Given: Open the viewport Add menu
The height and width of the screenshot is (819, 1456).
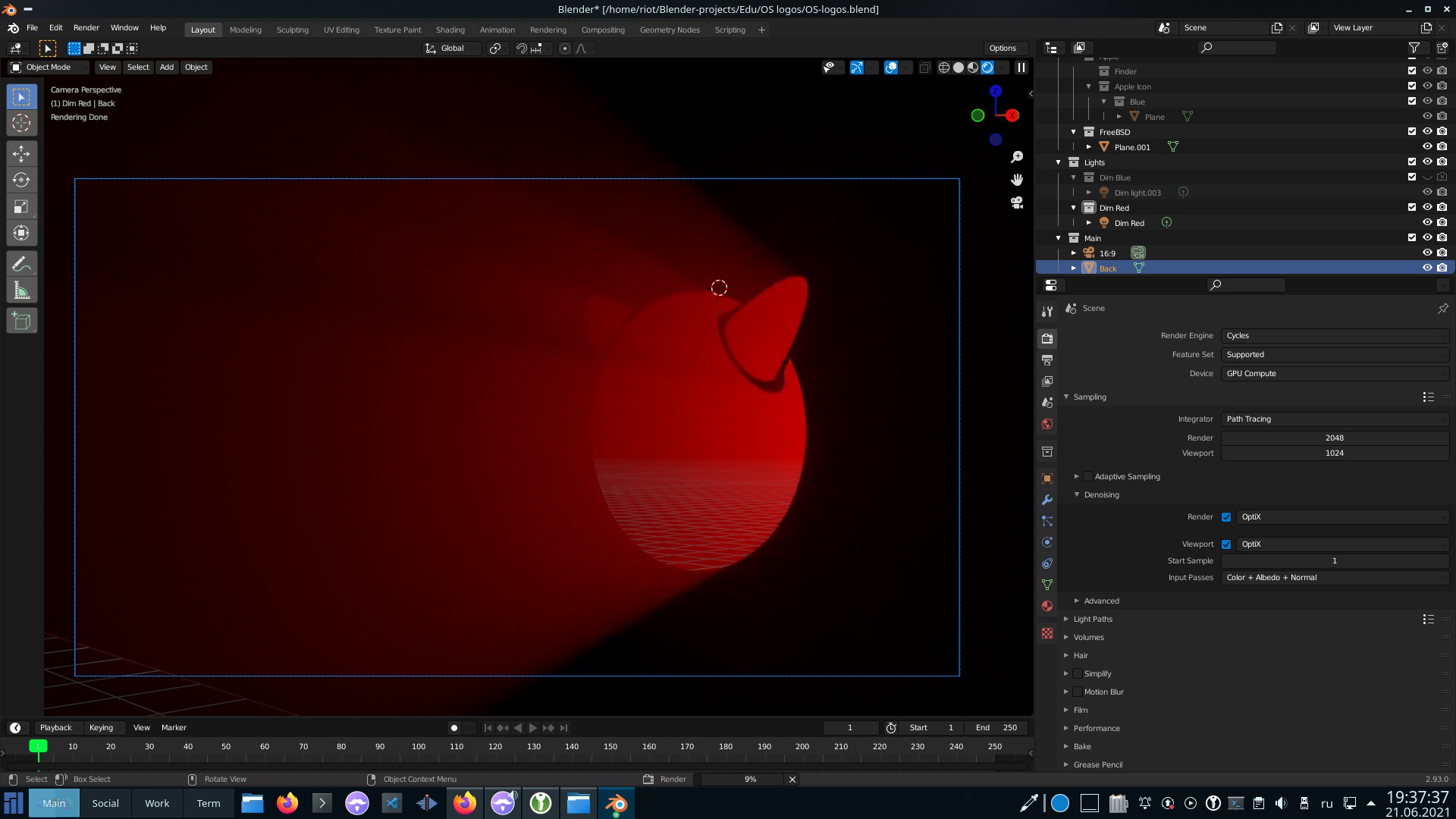Looking at the screenshot, I should (x=167, y=67).
